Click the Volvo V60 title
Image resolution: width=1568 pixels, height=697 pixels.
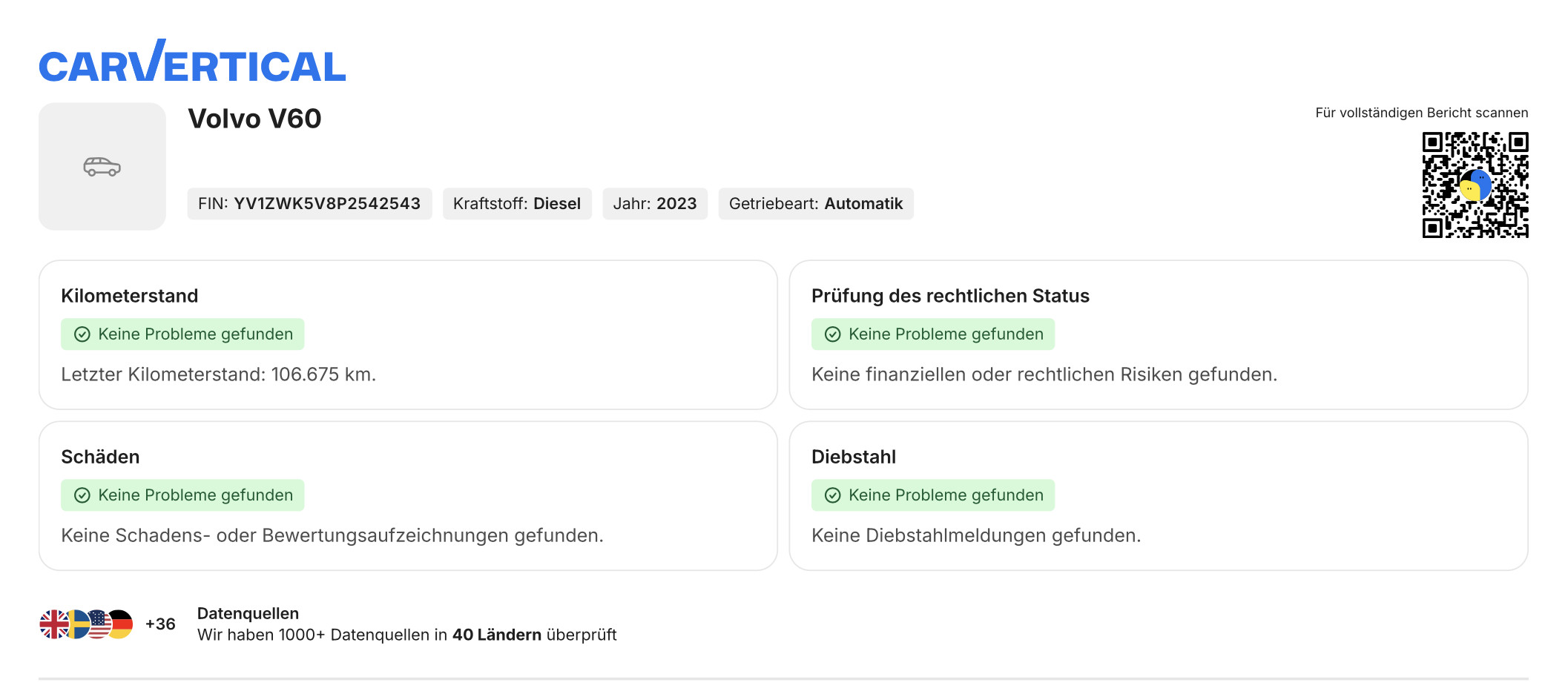click(254, 119)
